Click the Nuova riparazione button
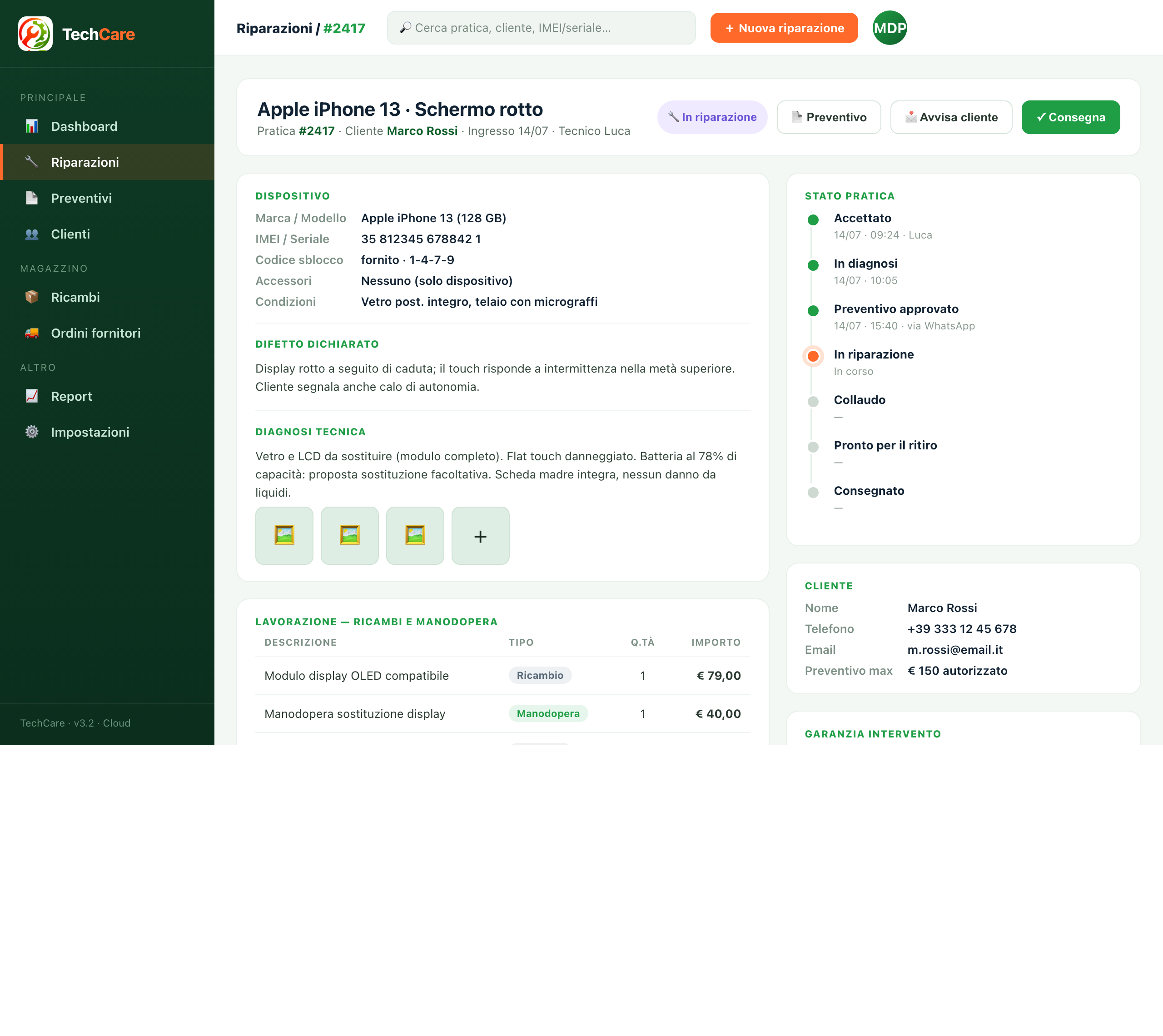The width and height of the screenshot is (1163, 1036). point(784,28)
